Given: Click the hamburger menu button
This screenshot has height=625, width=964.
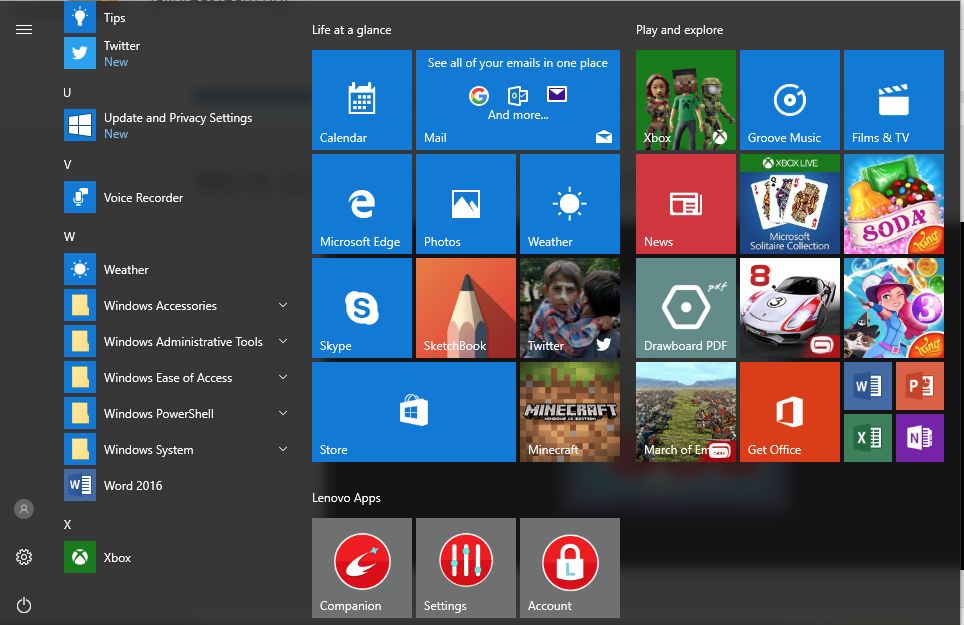Looking at the screenshot, I should [x=24, y=30].
